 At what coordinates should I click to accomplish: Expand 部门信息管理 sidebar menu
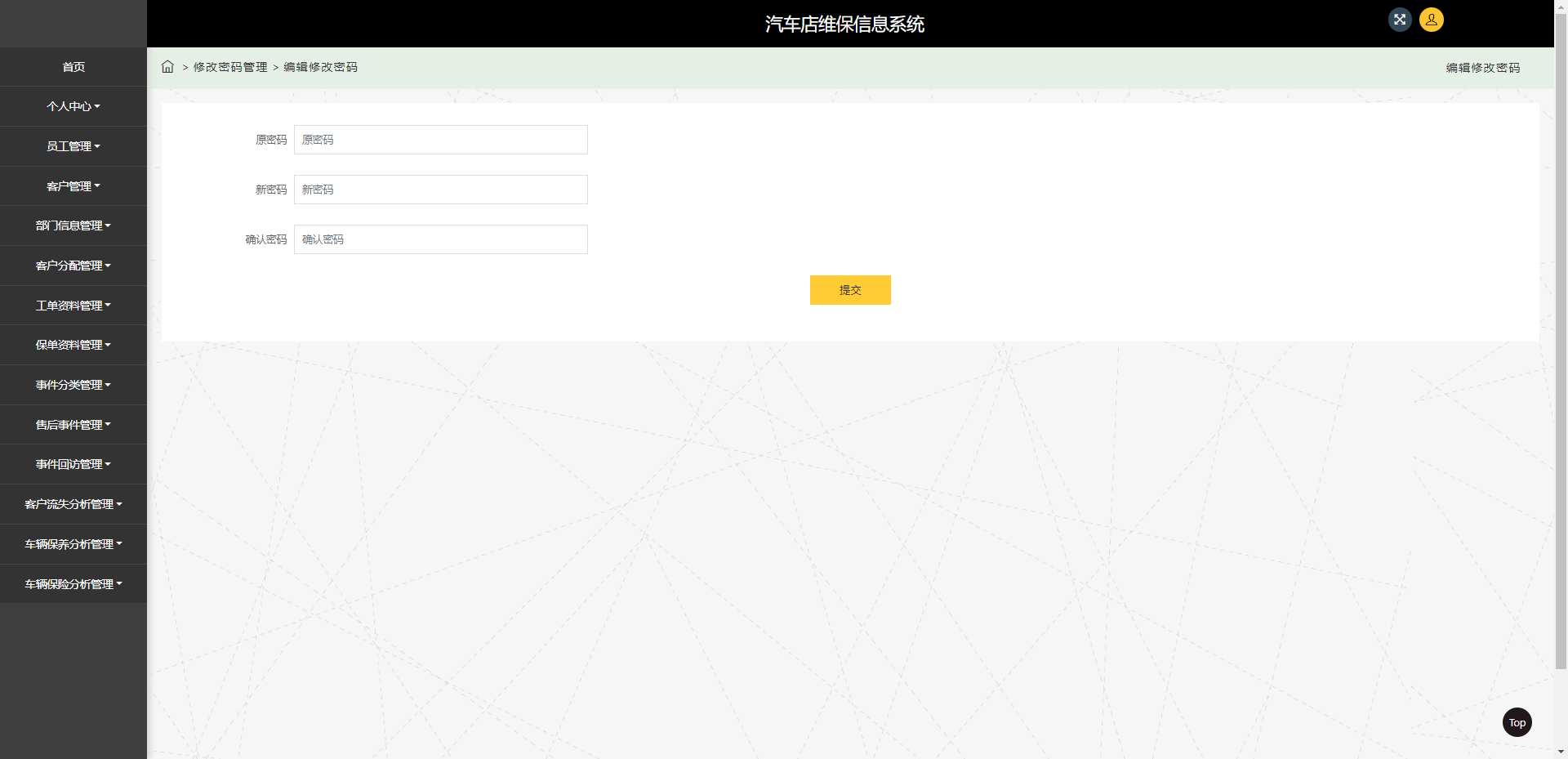pyautogui.click(x=73, y=225)
